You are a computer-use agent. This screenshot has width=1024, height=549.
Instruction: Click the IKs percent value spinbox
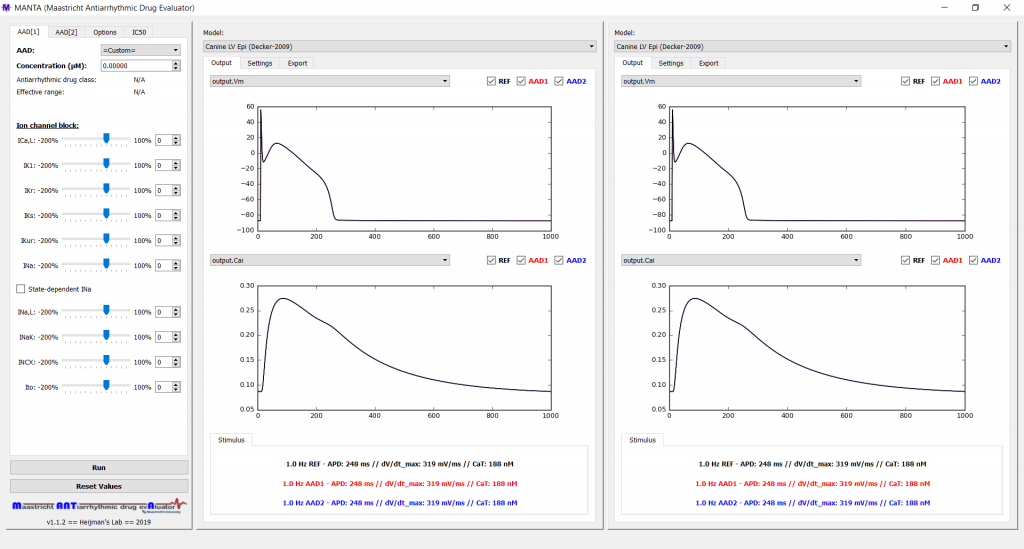167,215
